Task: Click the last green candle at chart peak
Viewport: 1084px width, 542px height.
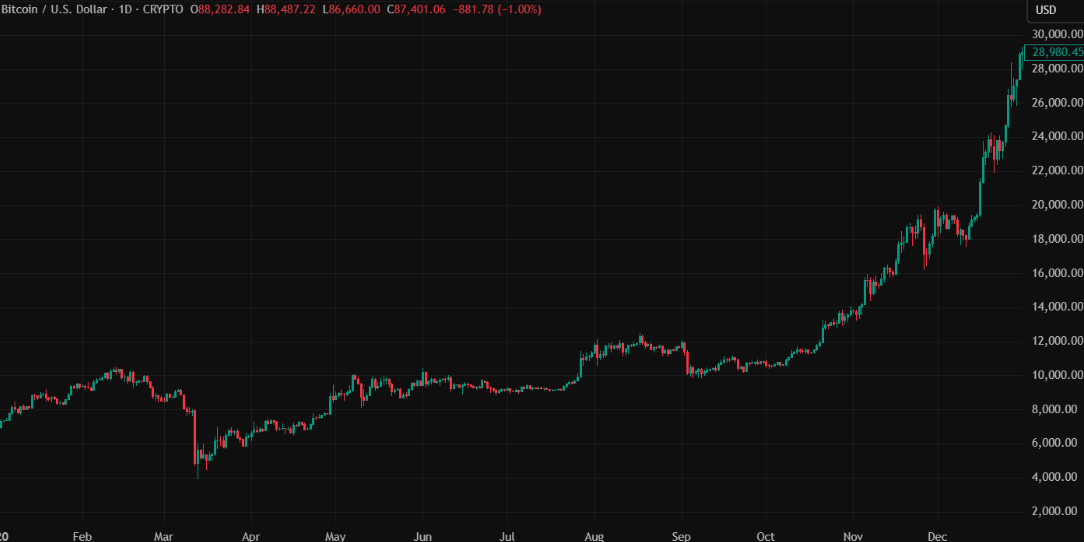Action: [1019, 62]
